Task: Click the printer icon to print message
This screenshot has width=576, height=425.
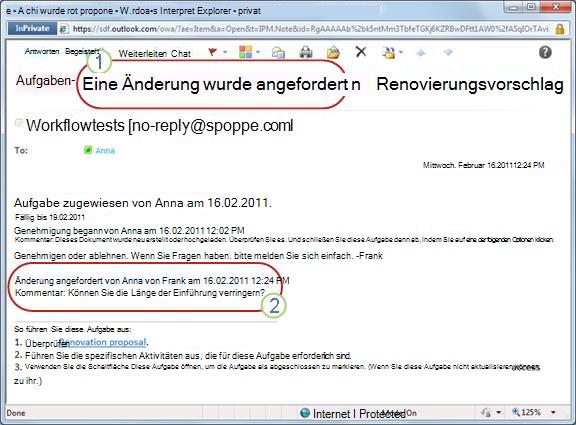Action: [306, 52]
